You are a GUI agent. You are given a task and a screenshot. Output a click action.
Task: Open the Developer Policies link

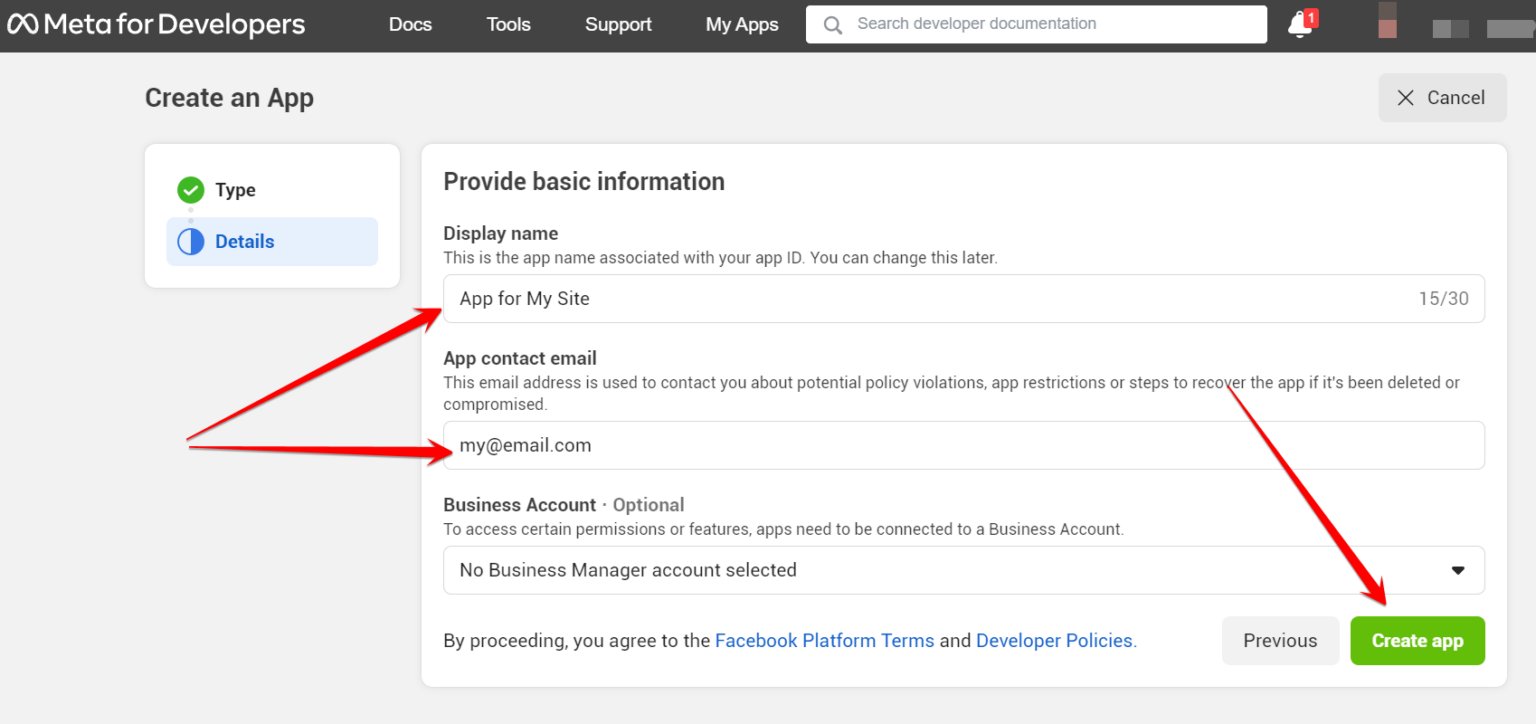click(x=1056, y=641)
